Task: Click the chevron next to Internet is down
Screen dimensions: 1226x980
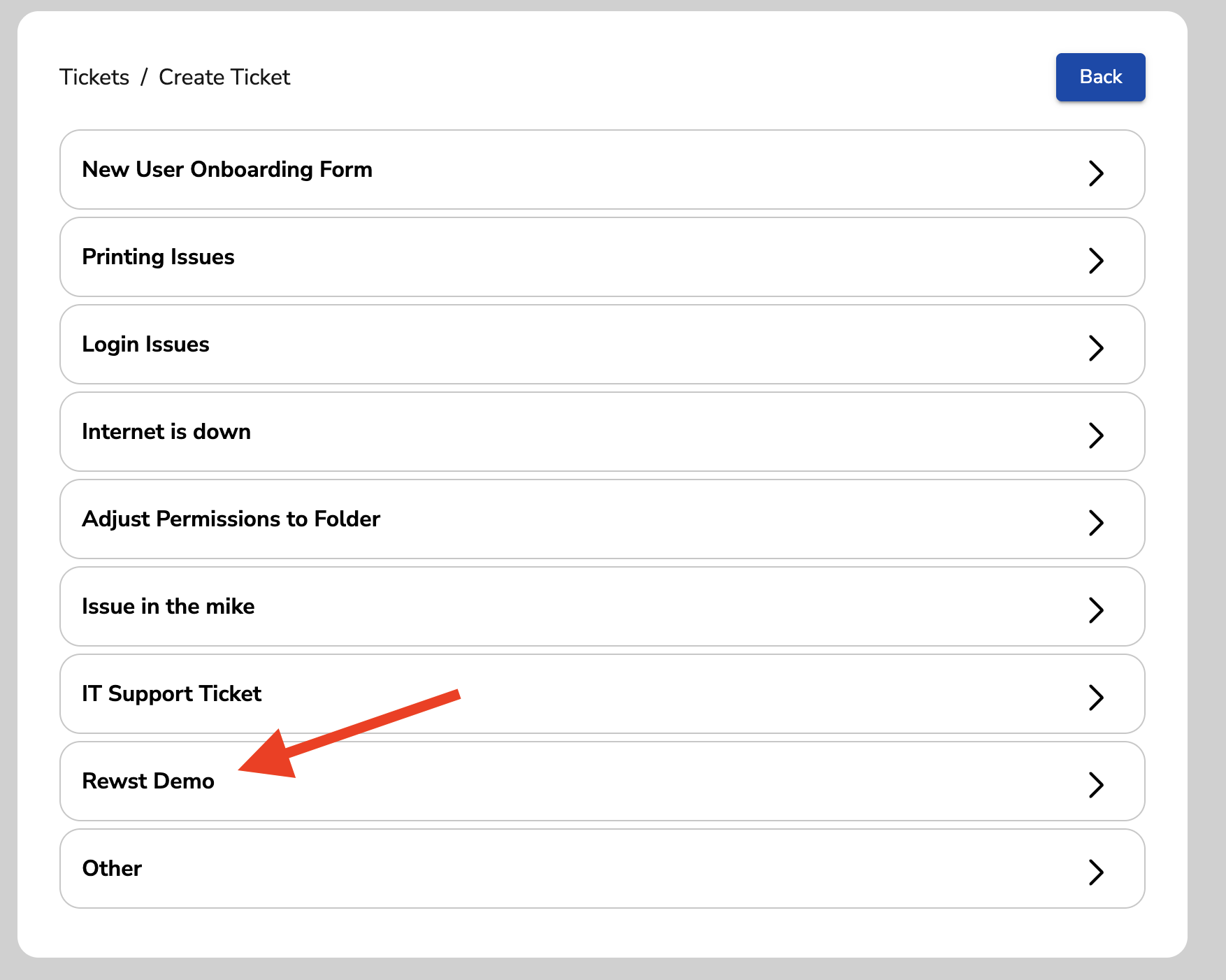Action: point(1095,435)
